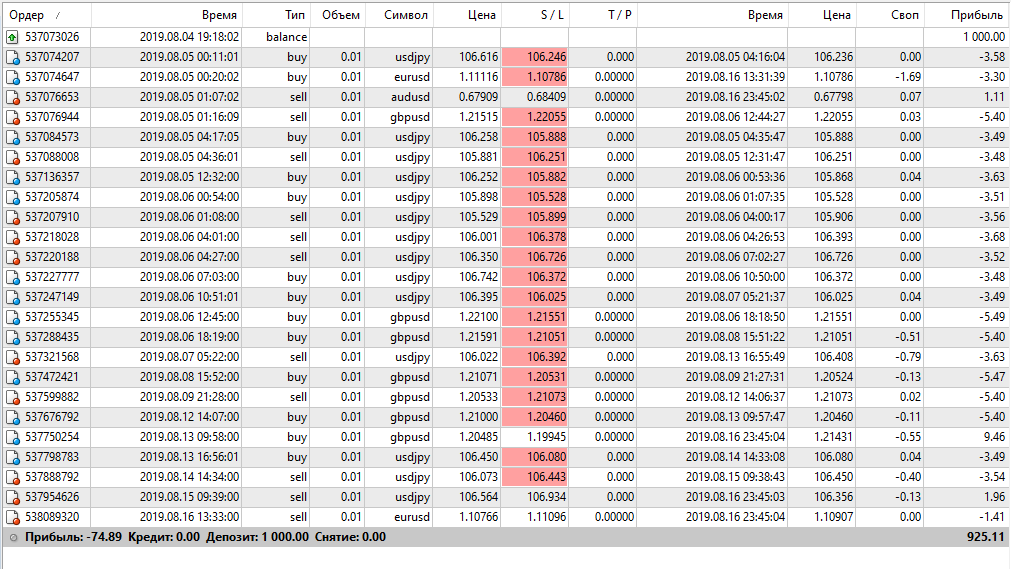Click the sell order icon for 537888792
Screen dimensions: 1011x569
pos(12,477)
